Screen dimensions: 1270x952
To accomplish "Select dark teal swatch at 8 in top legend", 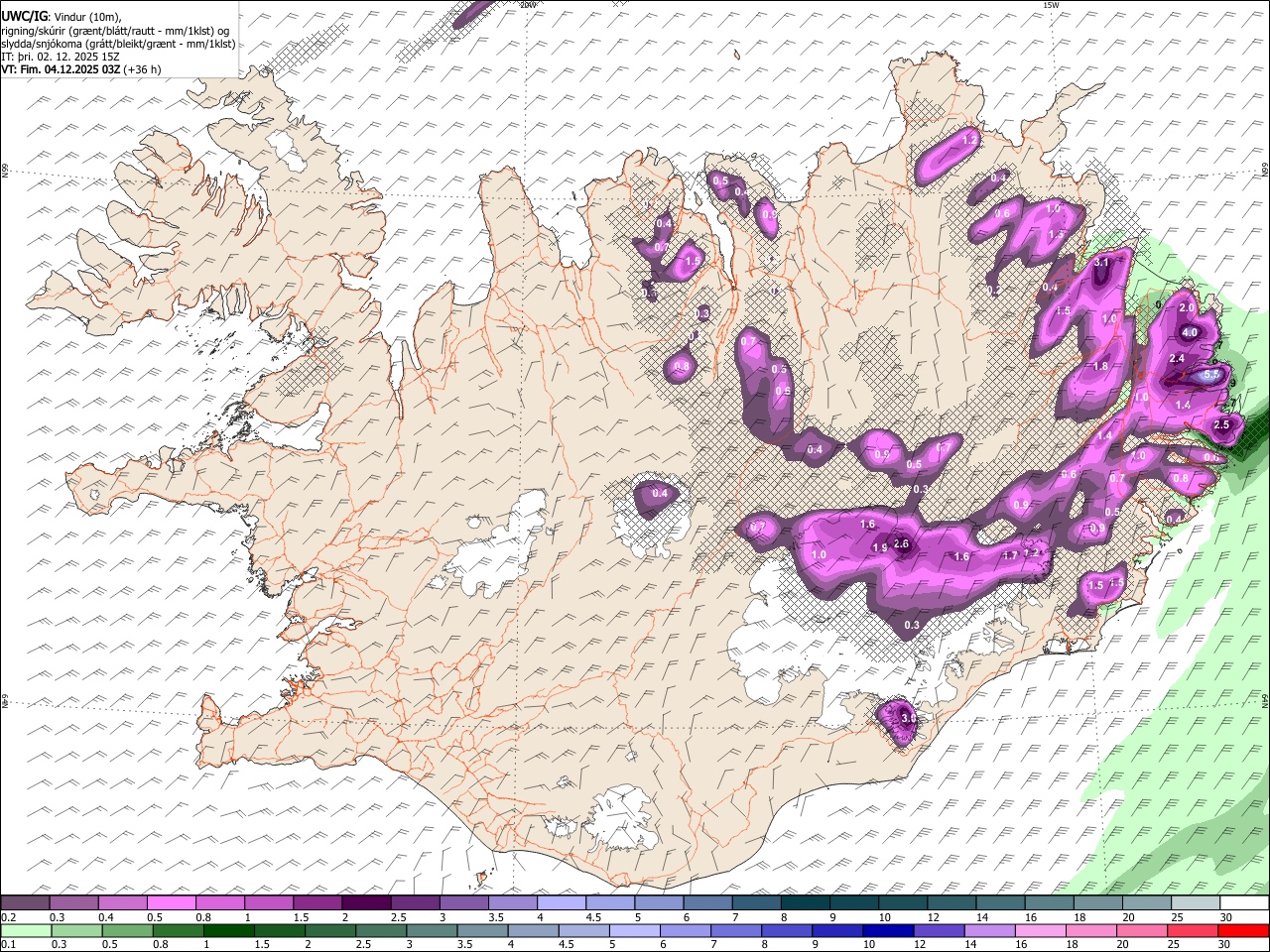I will [x=805, y=902].
